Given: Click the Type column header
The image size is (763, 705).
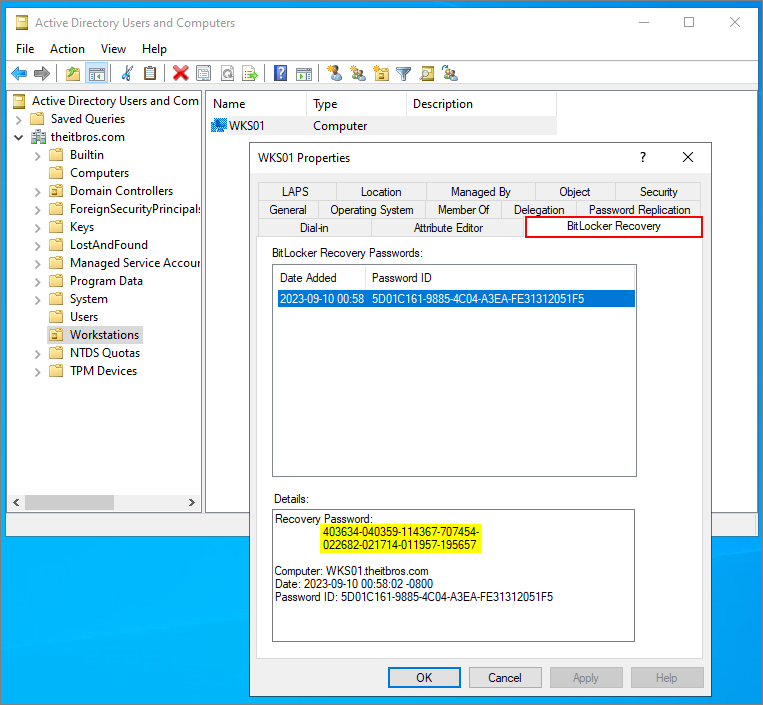Looking at the screenshot, I should (356, 104).
